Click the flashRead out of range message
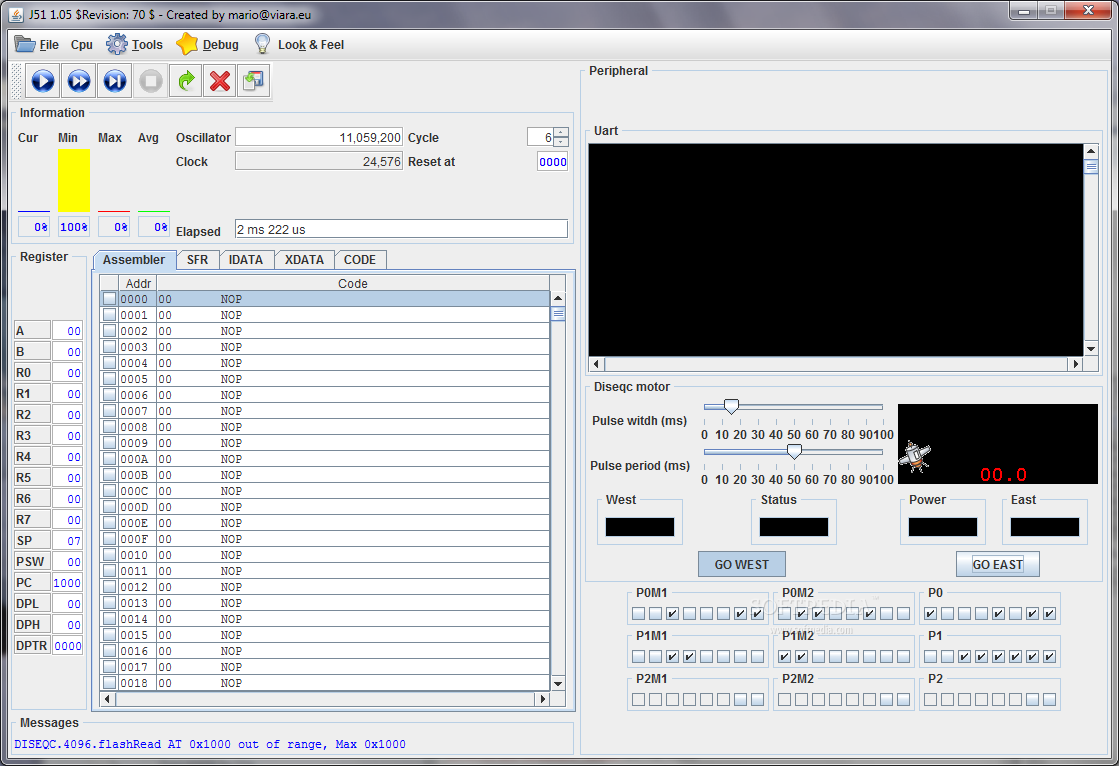This screenshot has height=766, width=1119. (210, 744)
